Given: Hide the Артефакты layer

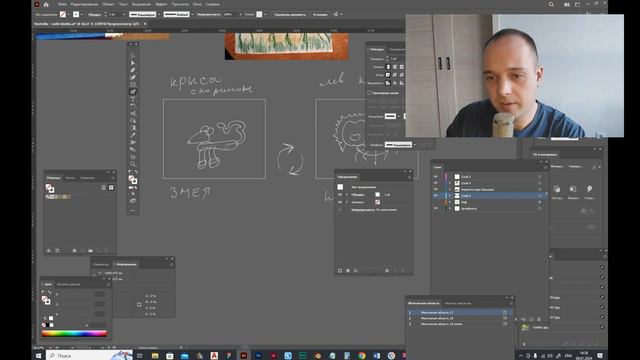Looking at the screenshot, I should pos(436,209).
